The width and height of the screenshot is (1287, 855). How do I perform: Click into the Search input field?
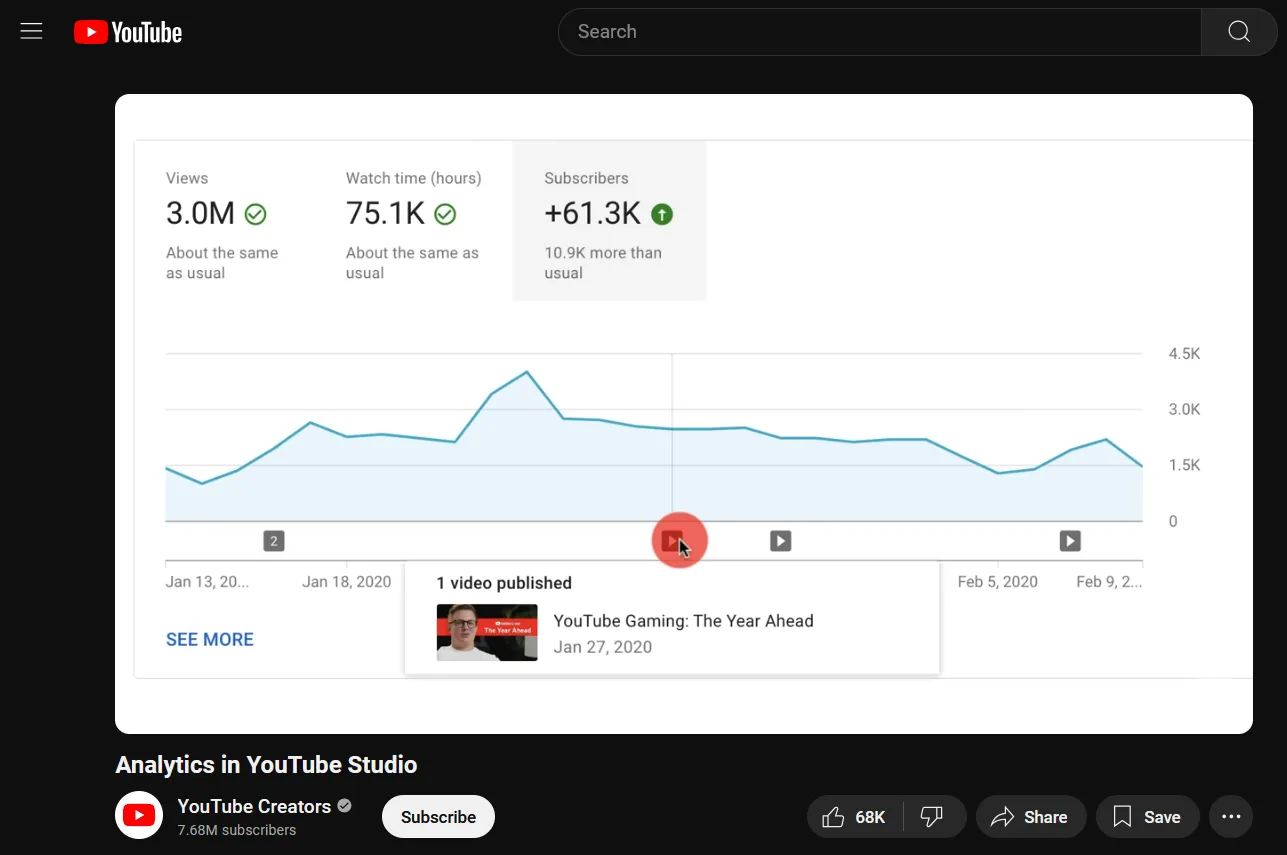[880, 32]
